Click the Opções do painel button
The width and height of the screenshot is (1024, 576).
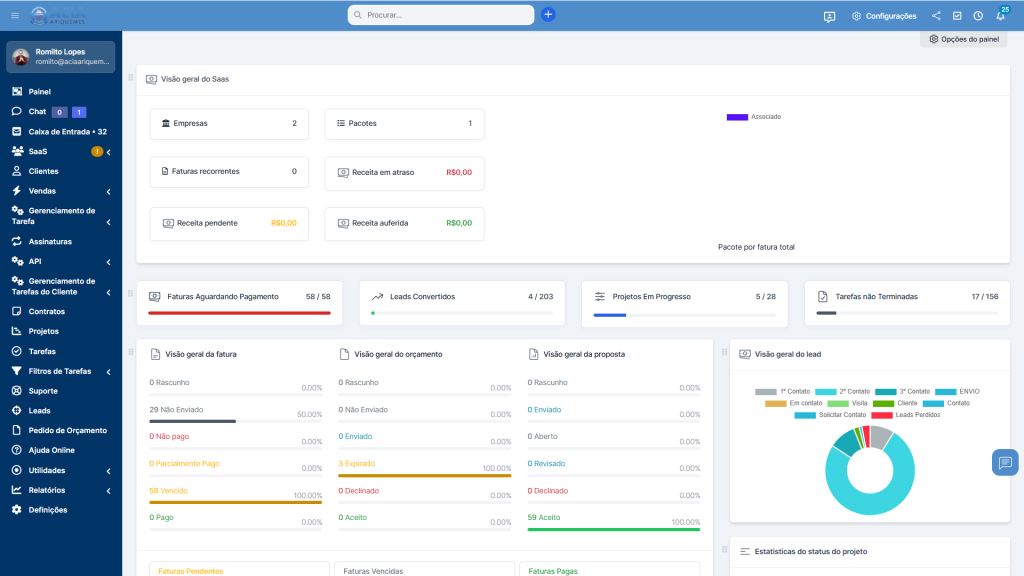[963, 39]
